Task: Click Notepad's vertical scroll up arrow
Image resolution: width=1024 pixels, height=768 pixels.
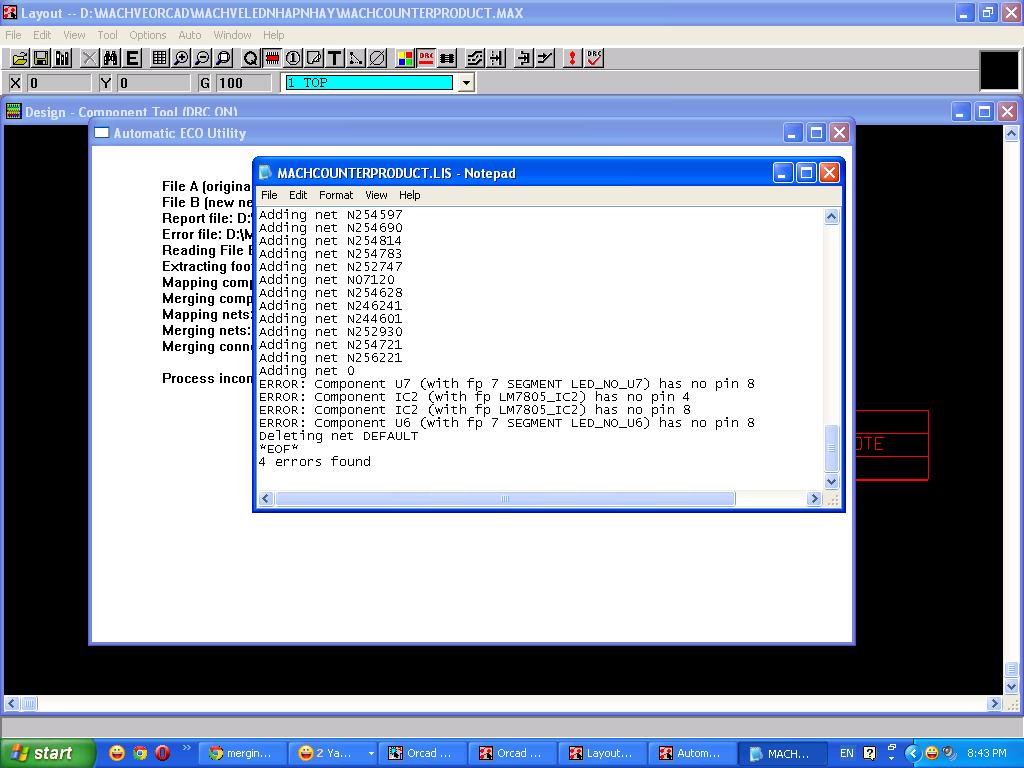Action: 831,216
